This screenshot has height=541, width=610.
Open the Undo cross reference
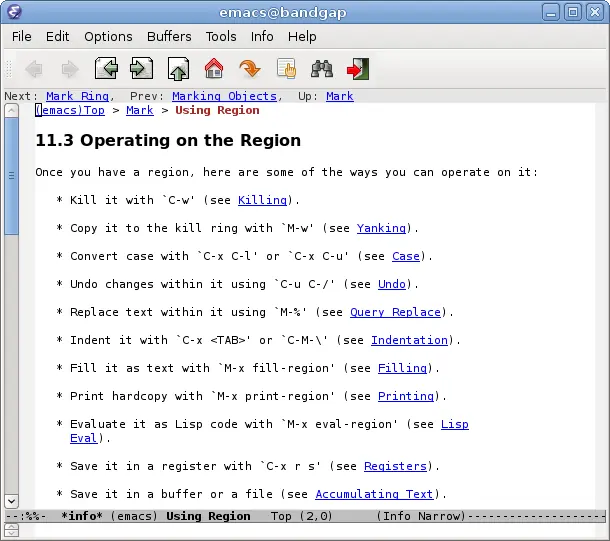pos(392,284)
